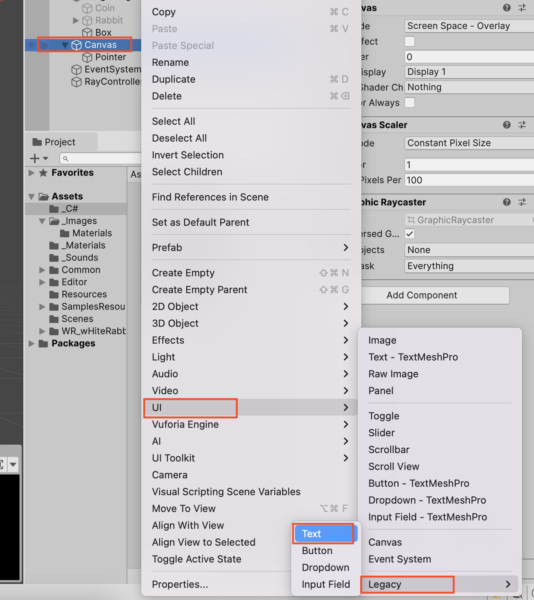Image resolution: width=534 pixels, height=600 pixels.
Task: Click the Graphic Raycaster help icon
Action: 506,202
